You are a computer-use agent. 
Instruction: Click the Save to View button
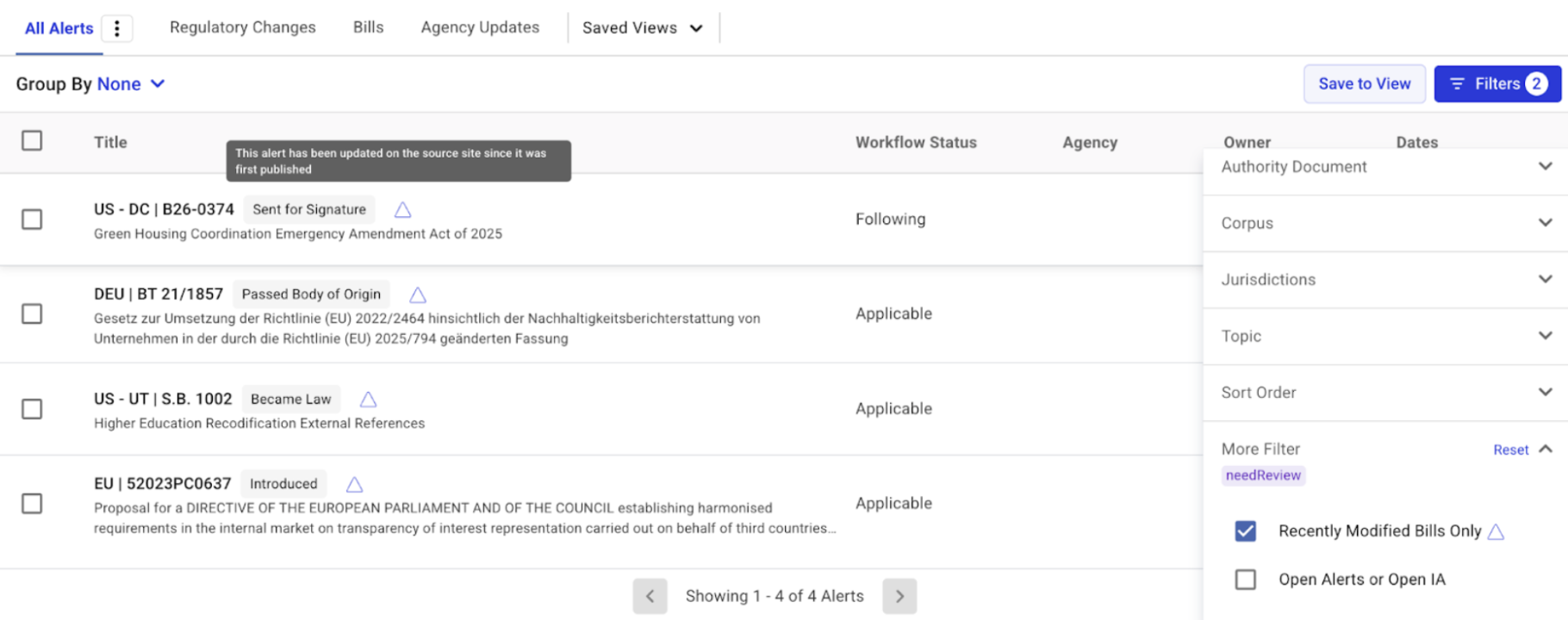click(1364, 84)
